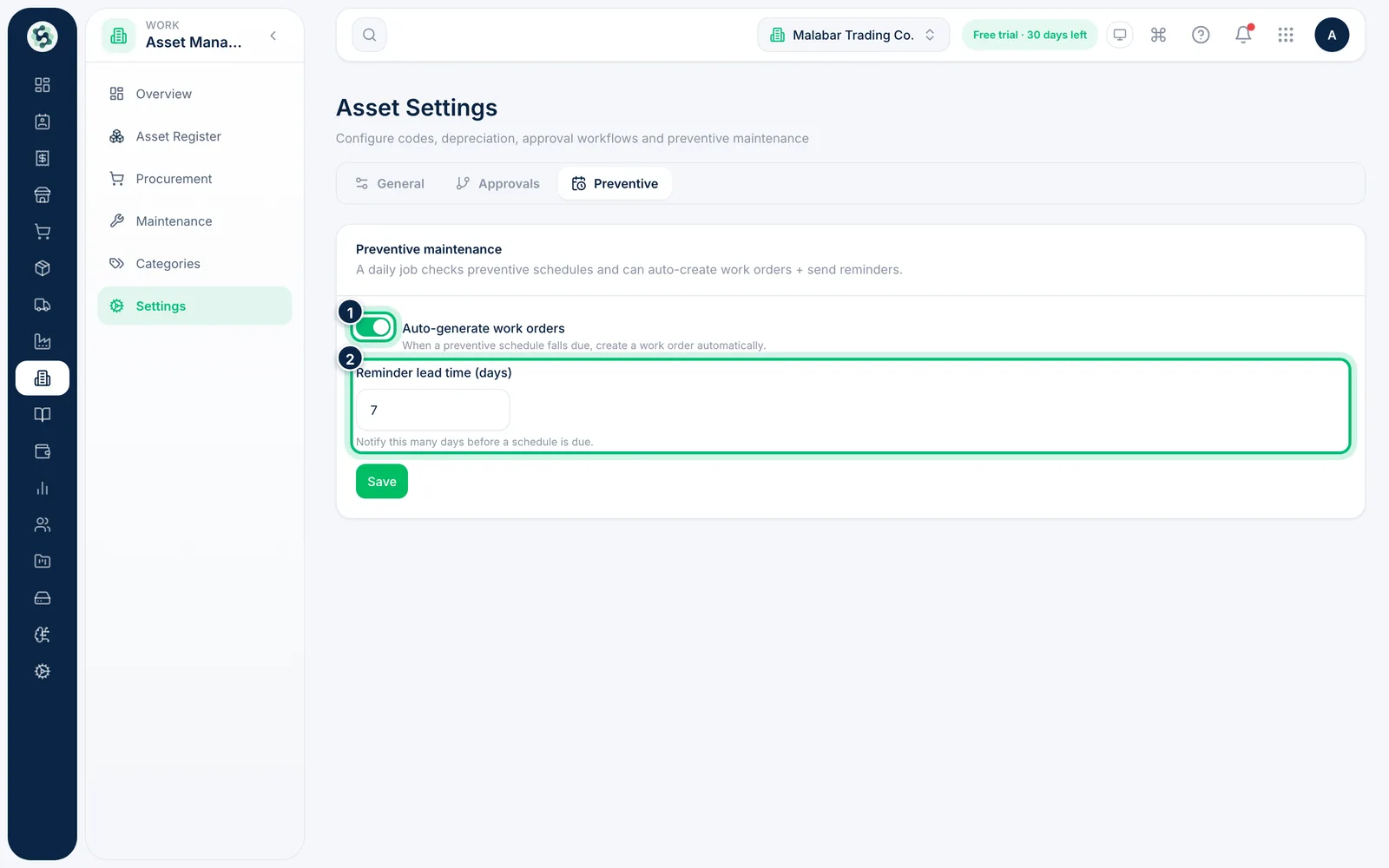Open the receipt dollar icon in sidebar
This screenshot has height=868, width=1389.
click(42, 158)
